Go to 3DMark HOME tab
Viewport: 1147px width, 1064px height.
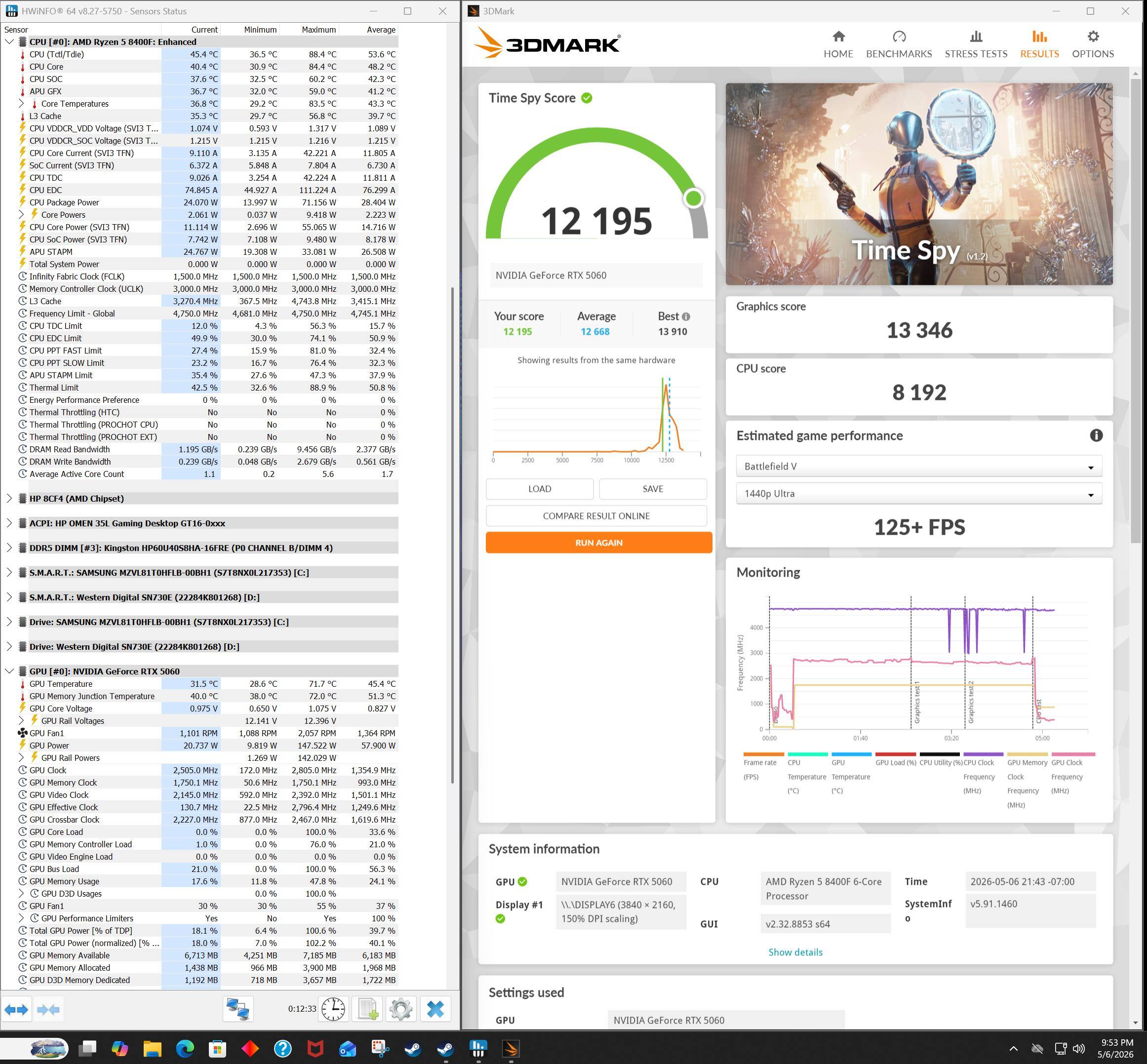[x=838, y=44]
